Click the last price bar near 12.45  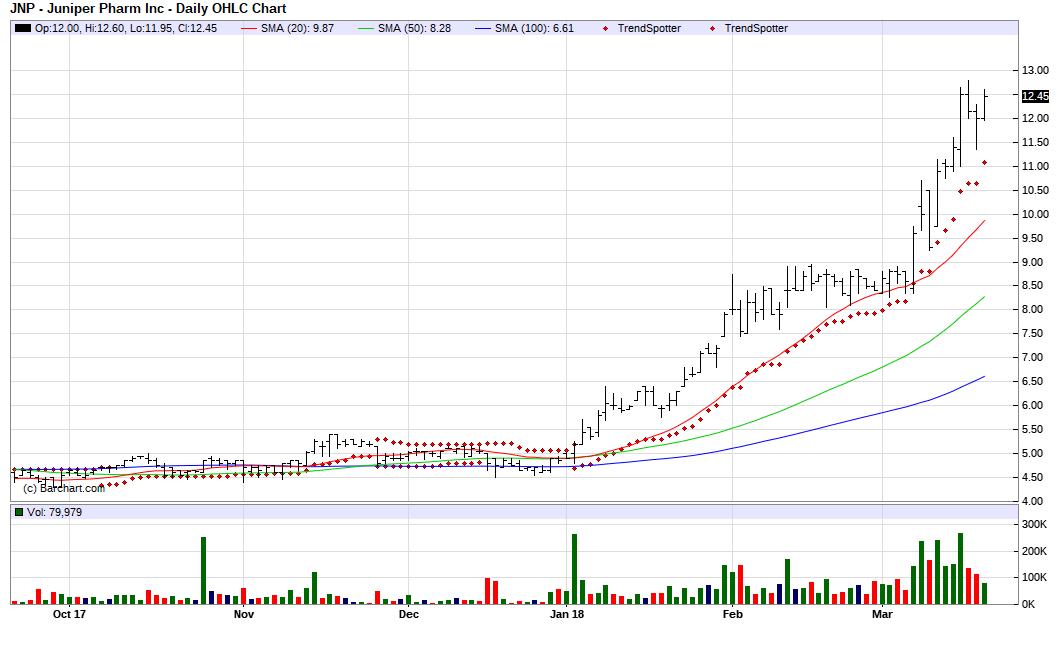pos(985,105)
